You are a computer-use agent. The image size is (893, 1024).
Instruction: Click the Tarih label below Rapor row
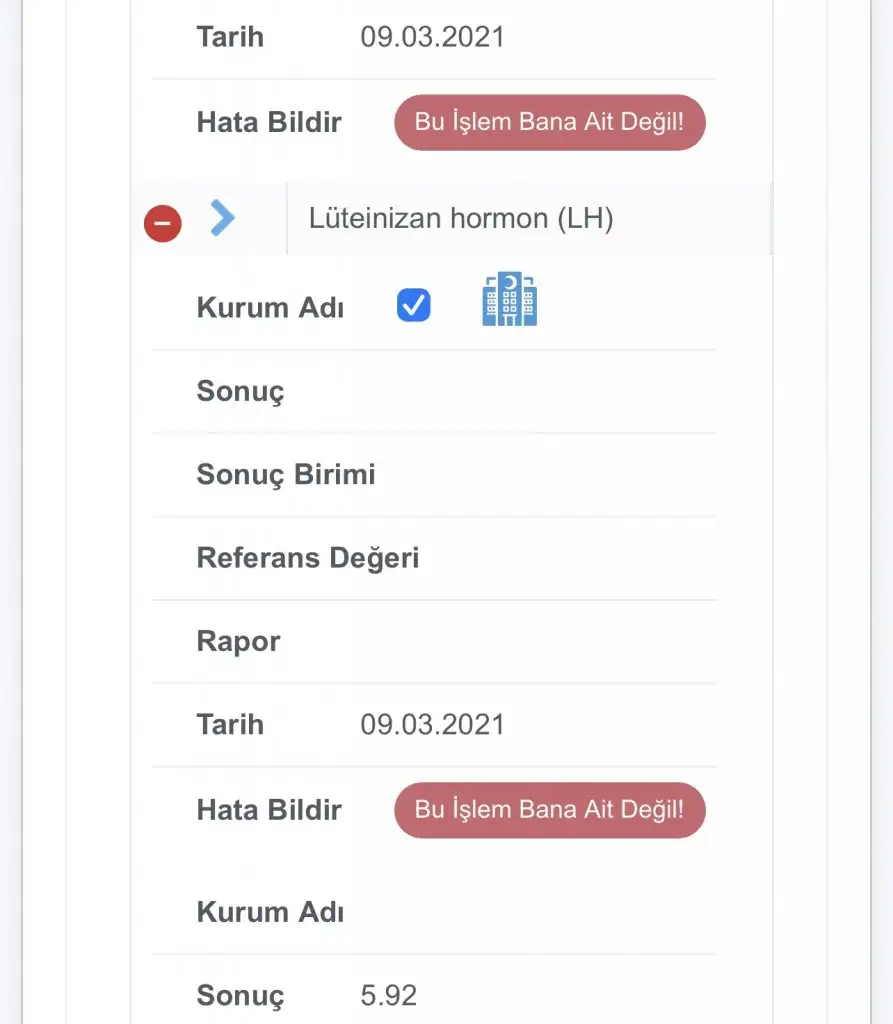coord(230,724)
